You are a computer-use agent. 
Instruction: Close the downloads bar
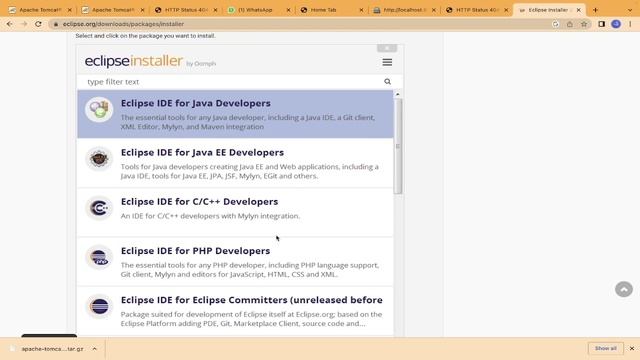point(632,349)
